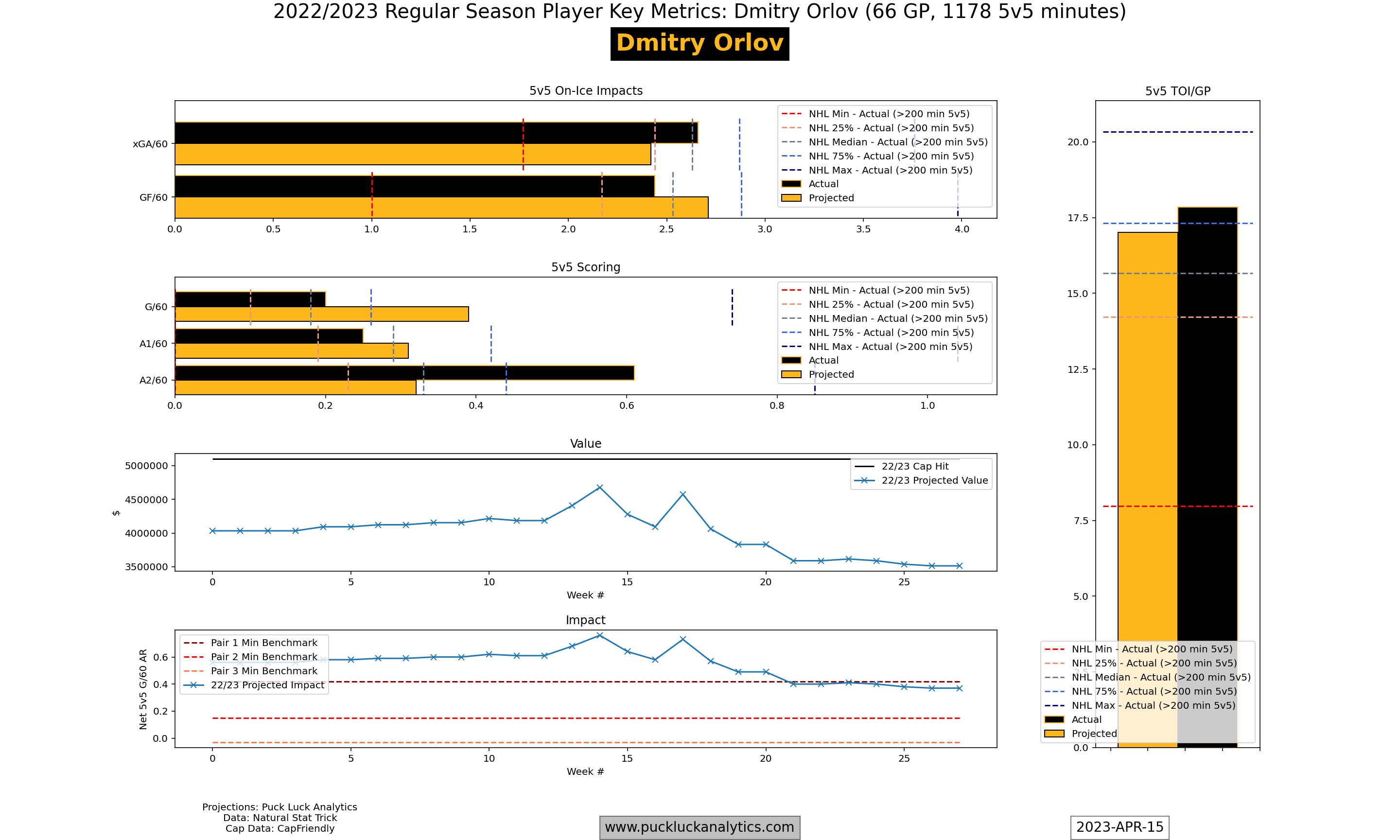Click NHL Median entry in TOI/GP legend

click(1148, 678)
